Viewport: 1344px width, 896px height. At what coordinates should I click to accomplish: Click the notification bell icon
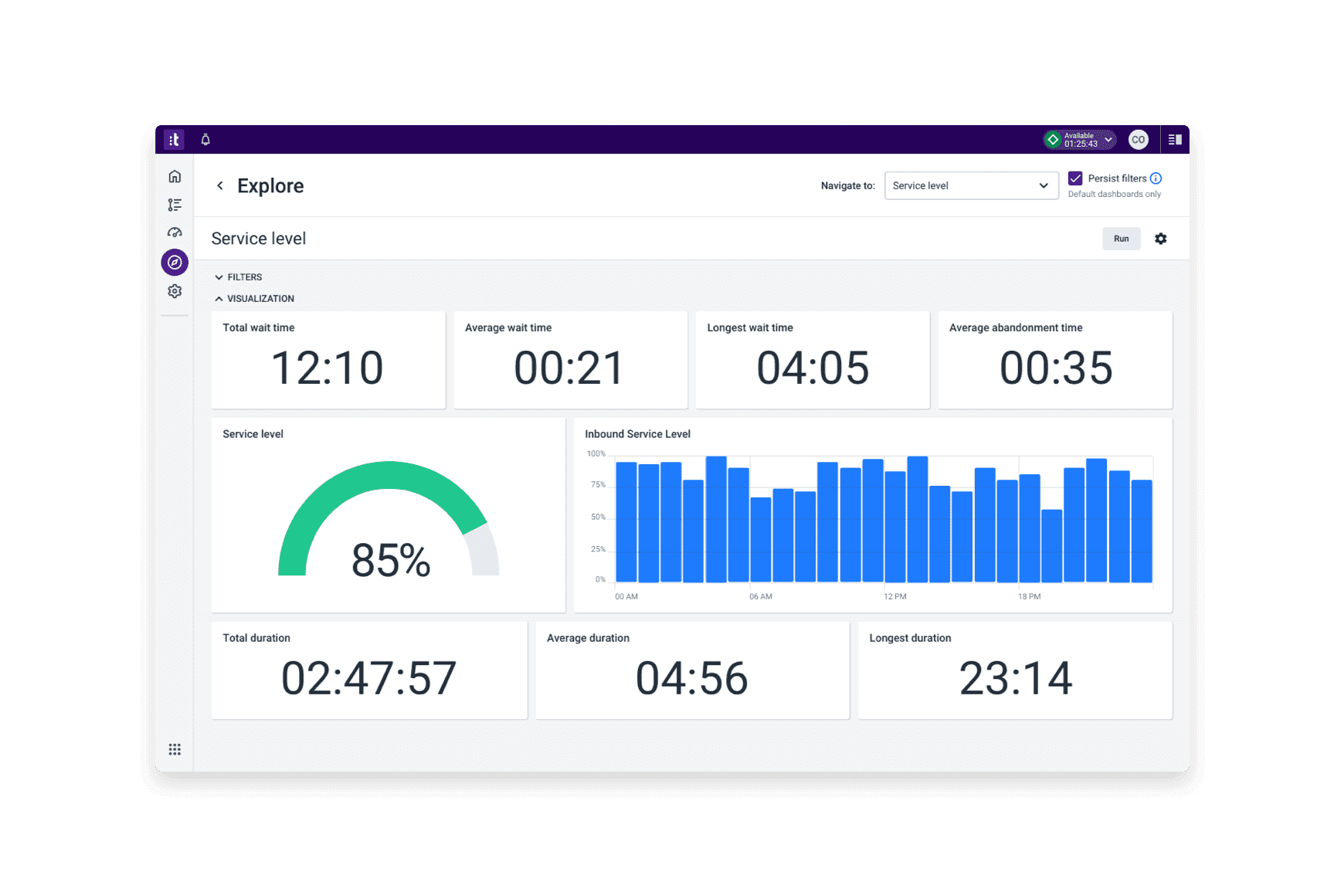click(x=205, y=139)
